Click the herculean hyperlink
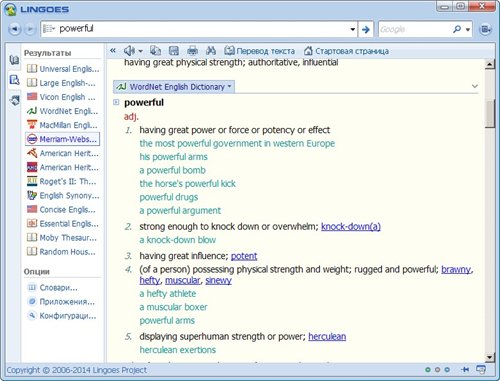 coord(327,336)
